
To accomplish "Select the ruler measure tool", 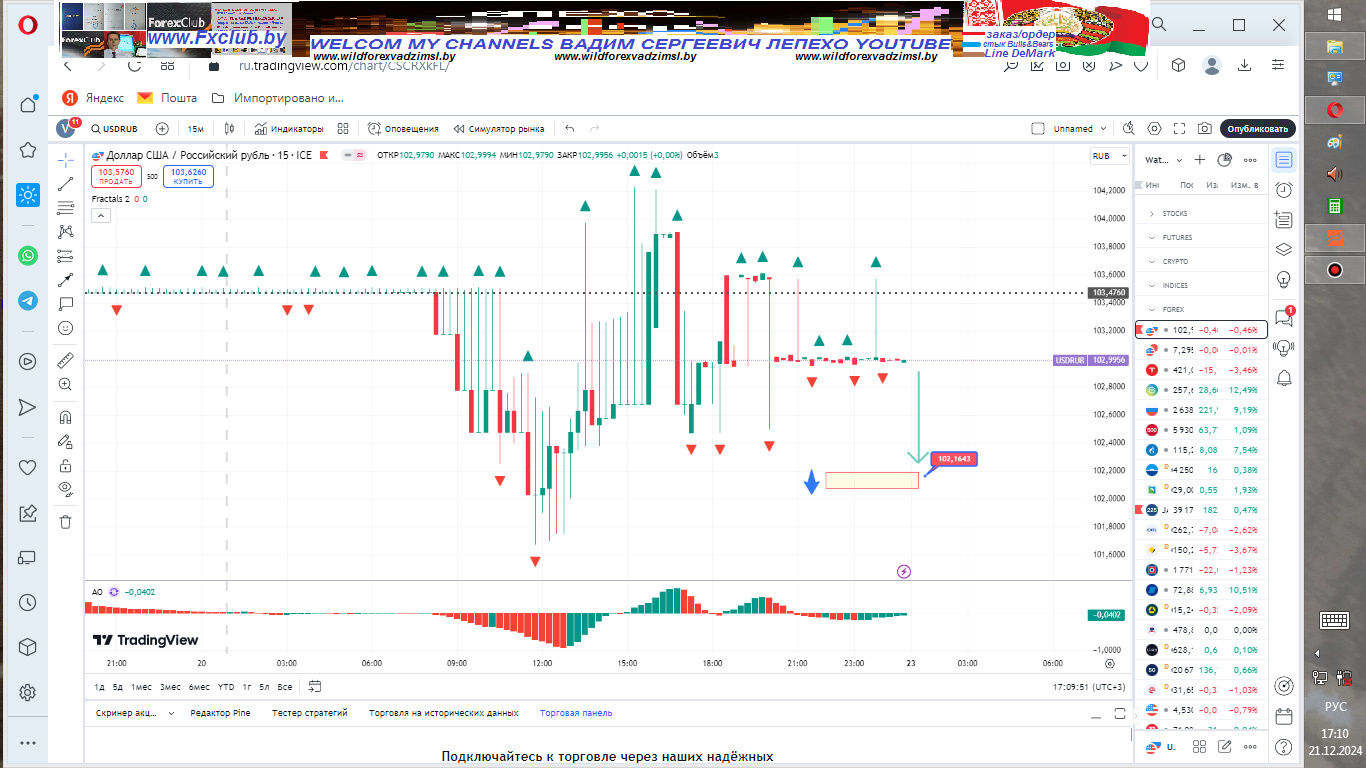I will coord(66,360).
